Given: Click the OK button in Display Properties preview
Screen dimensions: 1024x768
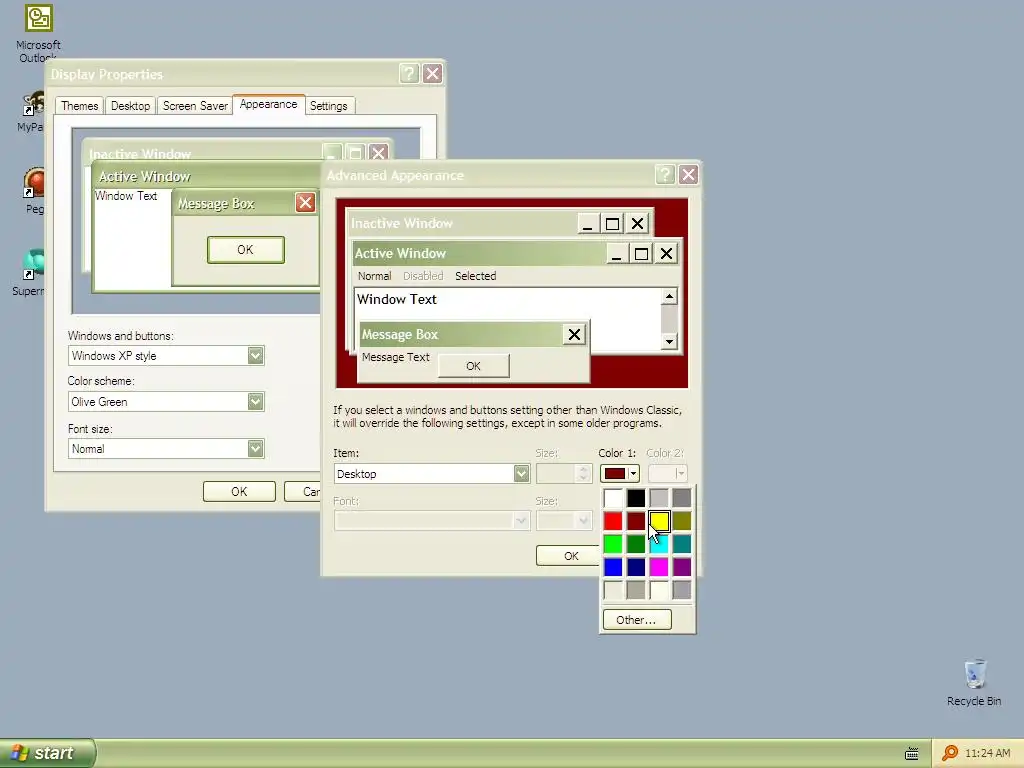Looking at the screenshot, I should click(x=246, y=249).
